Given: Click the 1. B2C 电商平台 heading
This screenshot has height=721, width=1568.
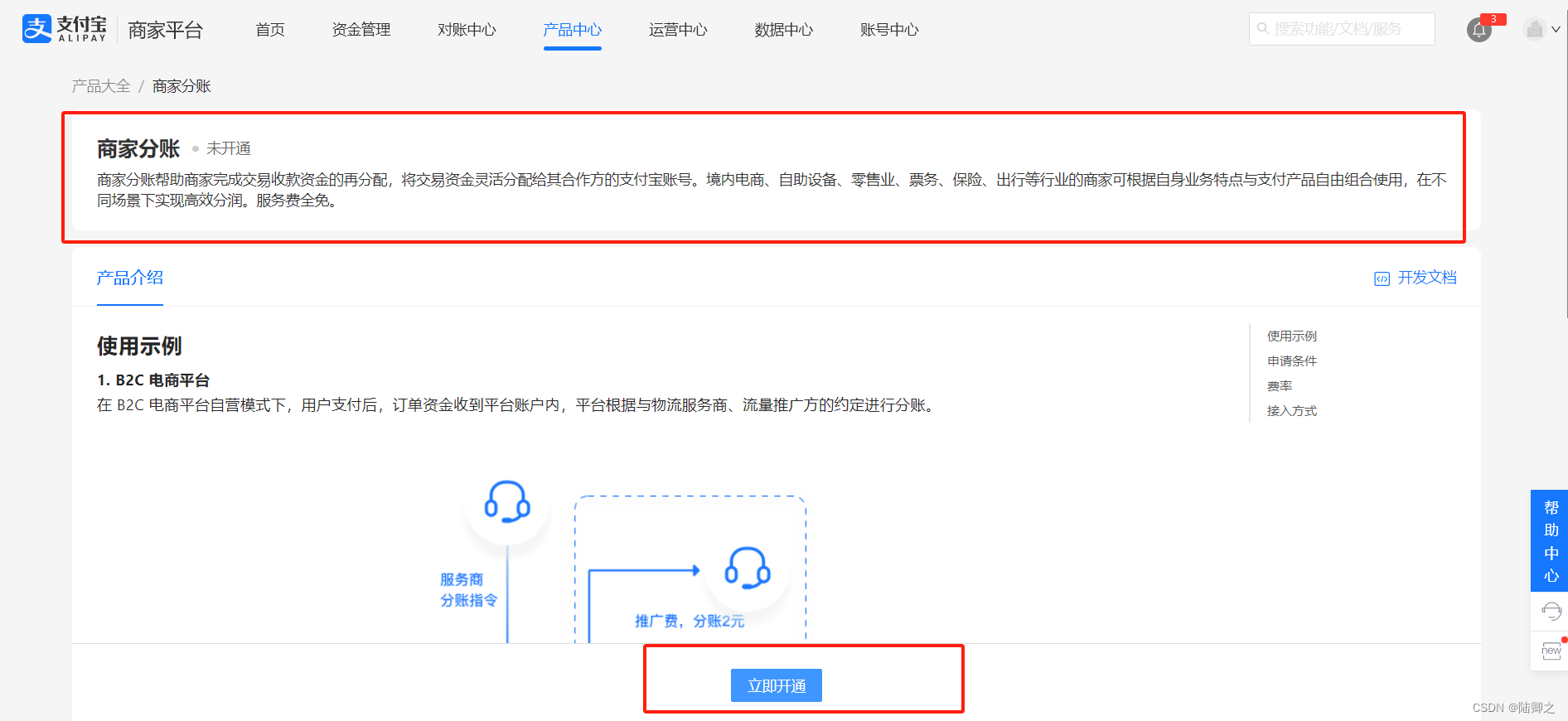Looking at the screenshot, I should (153, 380).
